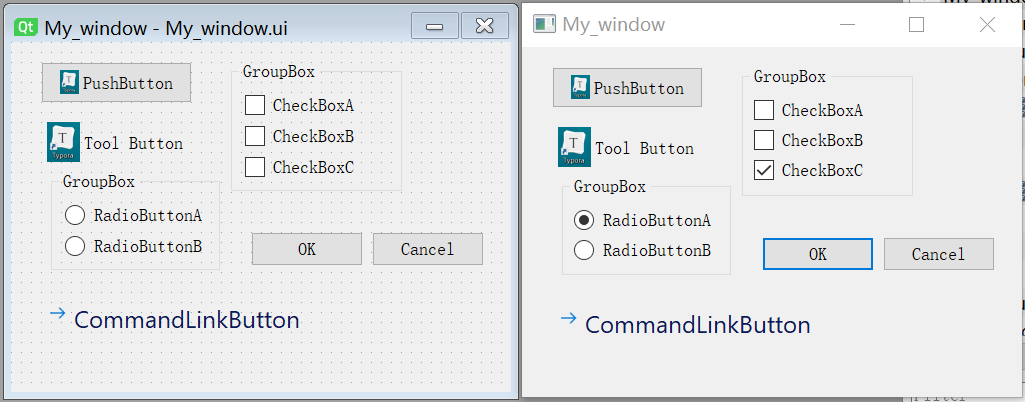The image size is (1025, 402).
Task: Check CheckBoxC in the designer form
Action: click(x=255, y=167)
